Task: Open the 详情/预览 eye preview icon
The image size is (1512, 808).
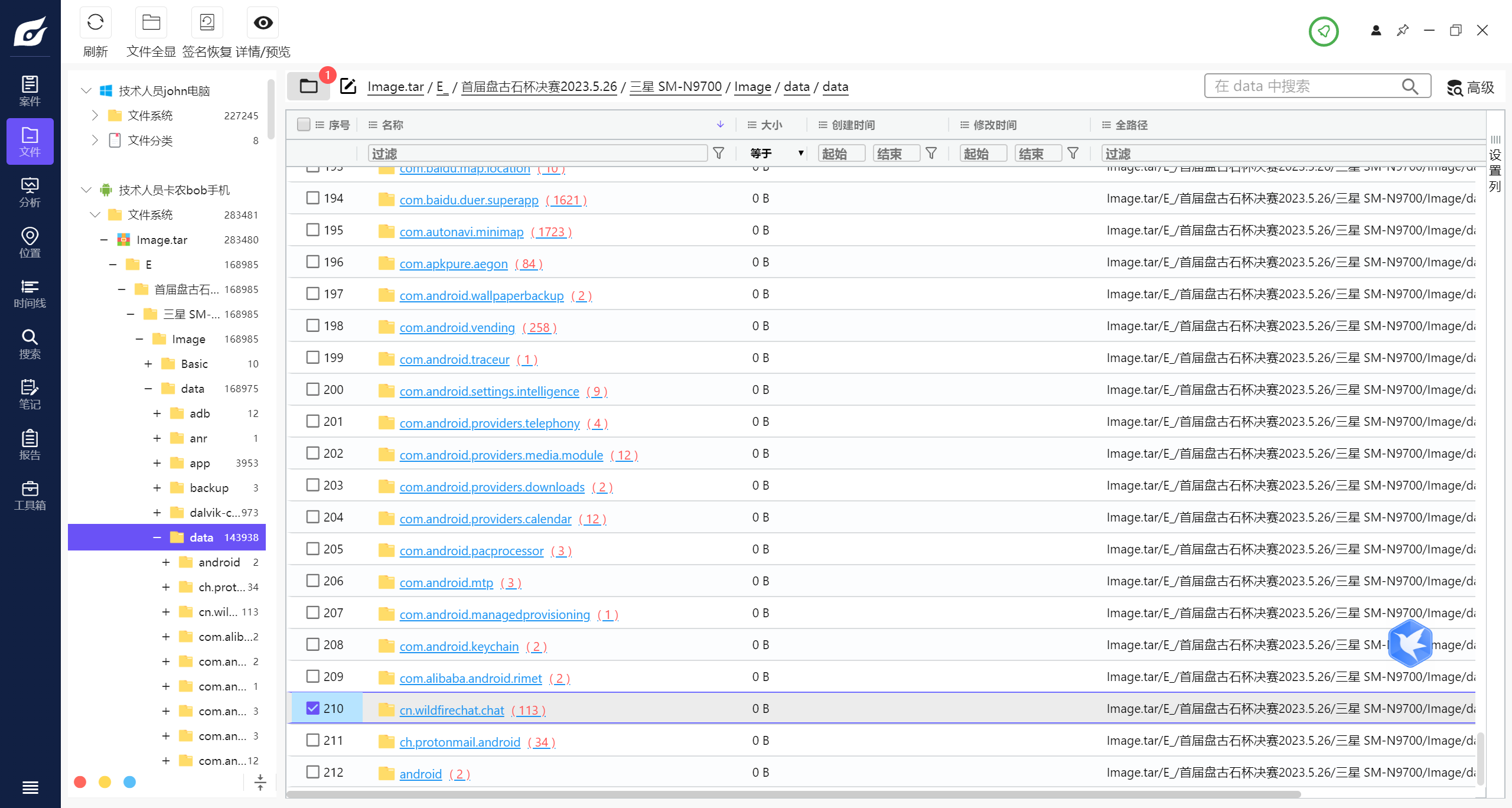Action: click(263, 23)
